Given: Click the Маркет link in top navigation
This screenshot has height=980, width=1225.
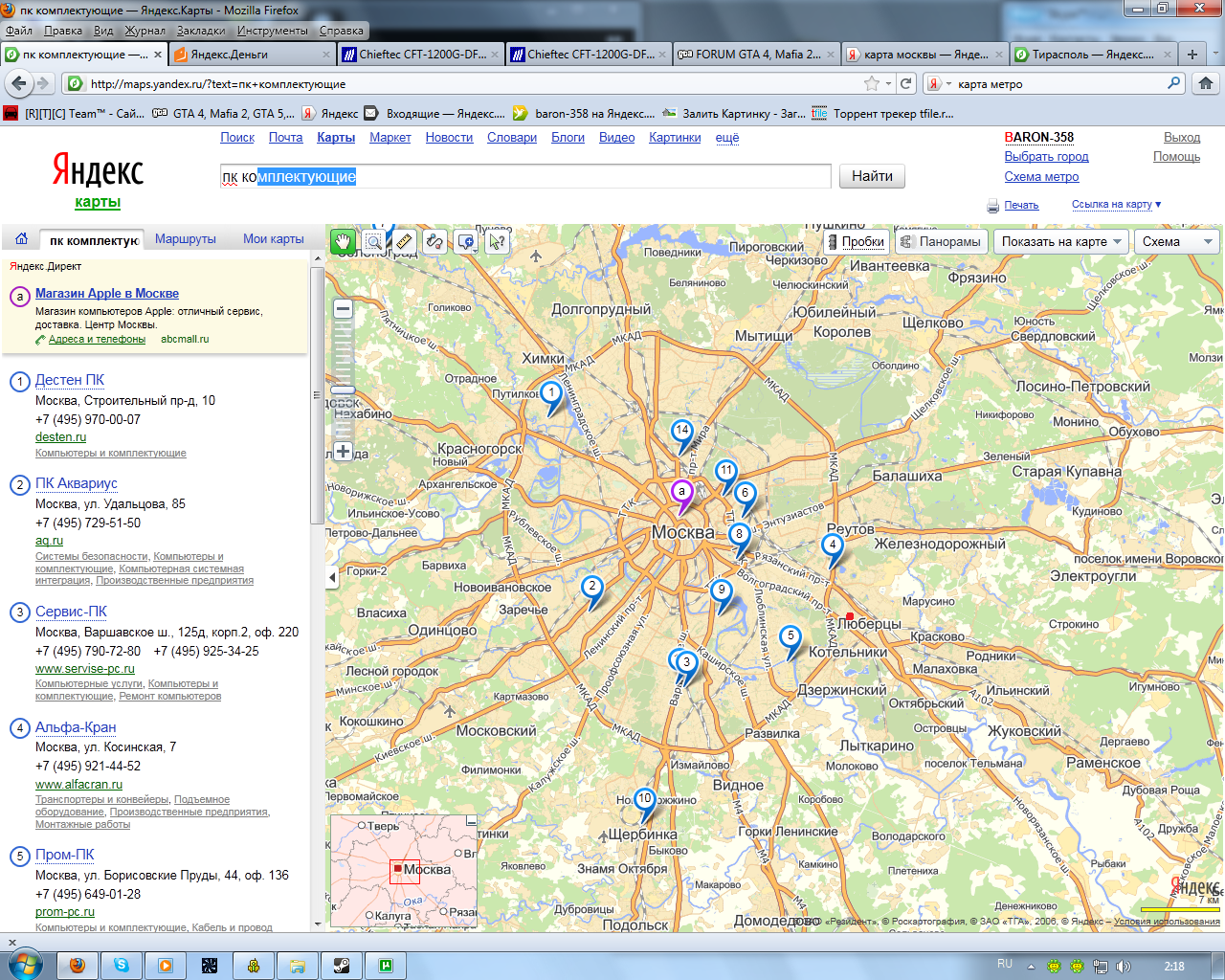Looking at the screenshot, I should point(390,138).
